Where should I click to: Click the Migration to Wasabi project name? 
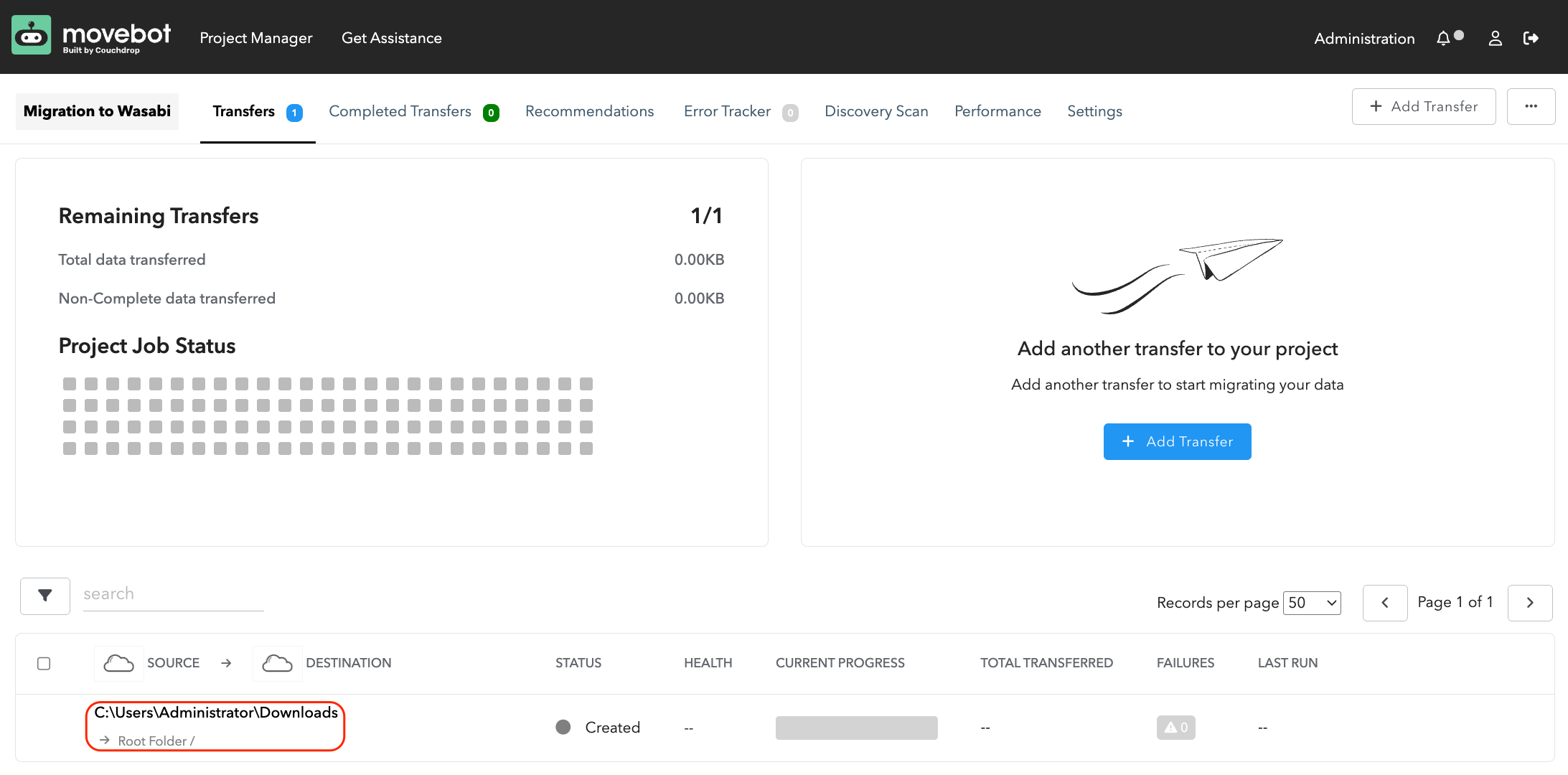(x=97, y=111)
